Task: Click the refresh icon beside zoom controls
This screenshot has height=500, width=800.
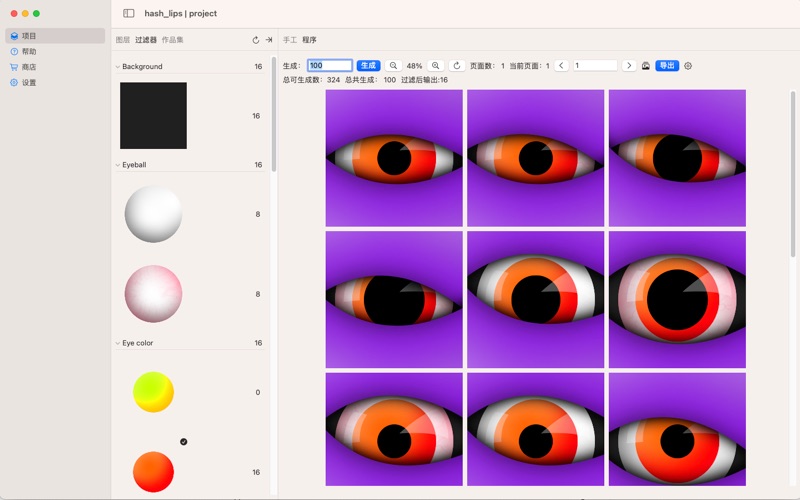Action: (x=457, y=66)
